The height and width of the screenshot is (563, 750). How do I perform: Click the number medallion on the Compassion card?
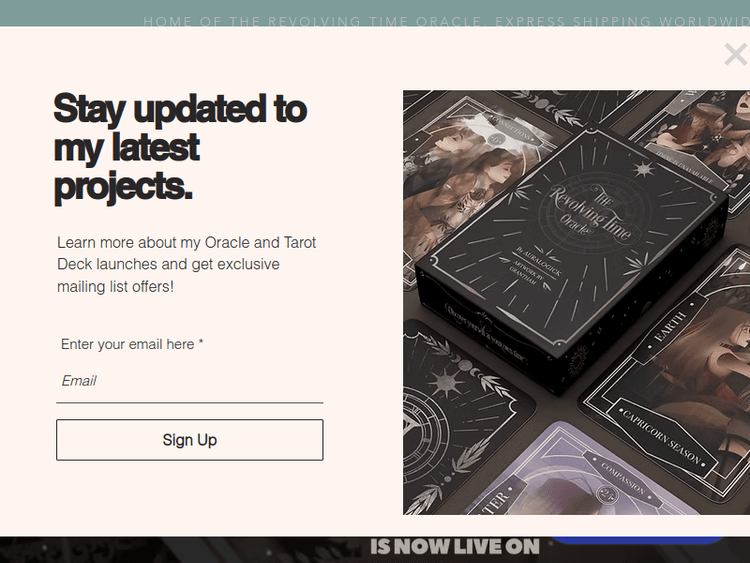click(607, 493)
